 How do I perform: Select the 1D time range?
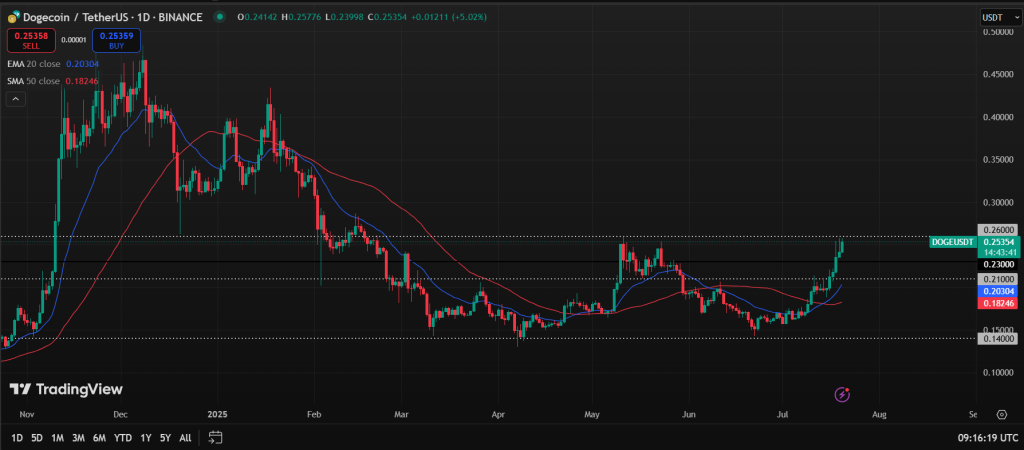point(17,438)
